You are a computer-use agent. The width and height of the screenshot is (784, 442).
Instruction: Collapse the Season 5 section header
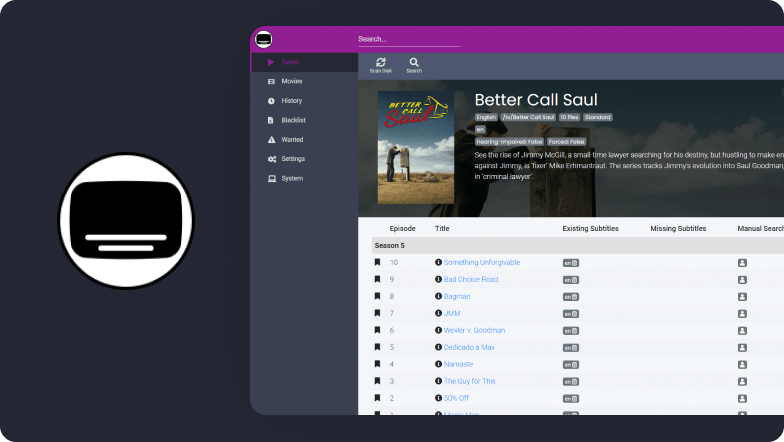391,245
